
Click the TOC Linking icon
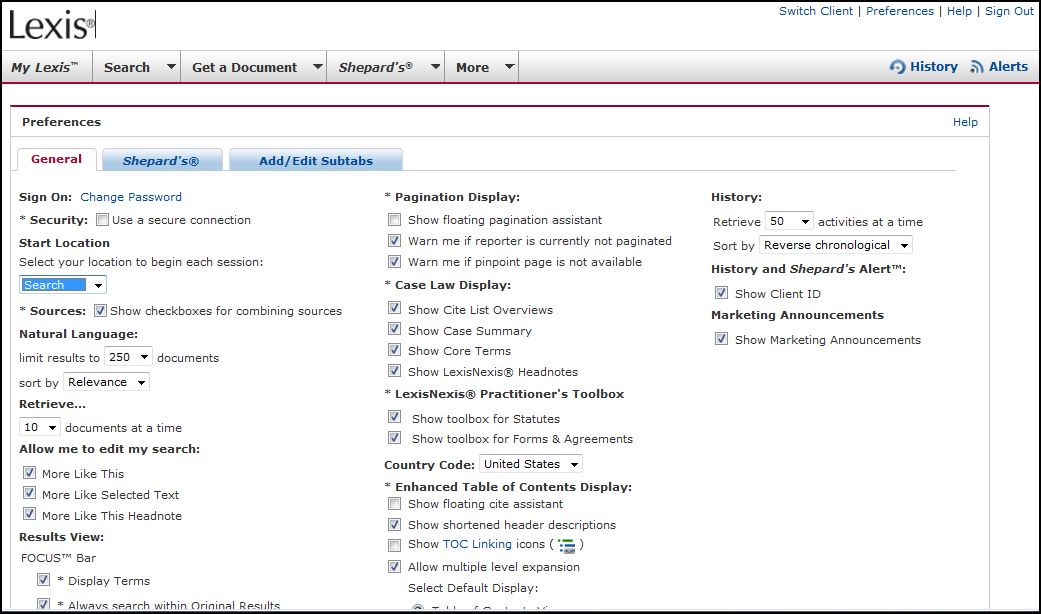coord(567,546)
